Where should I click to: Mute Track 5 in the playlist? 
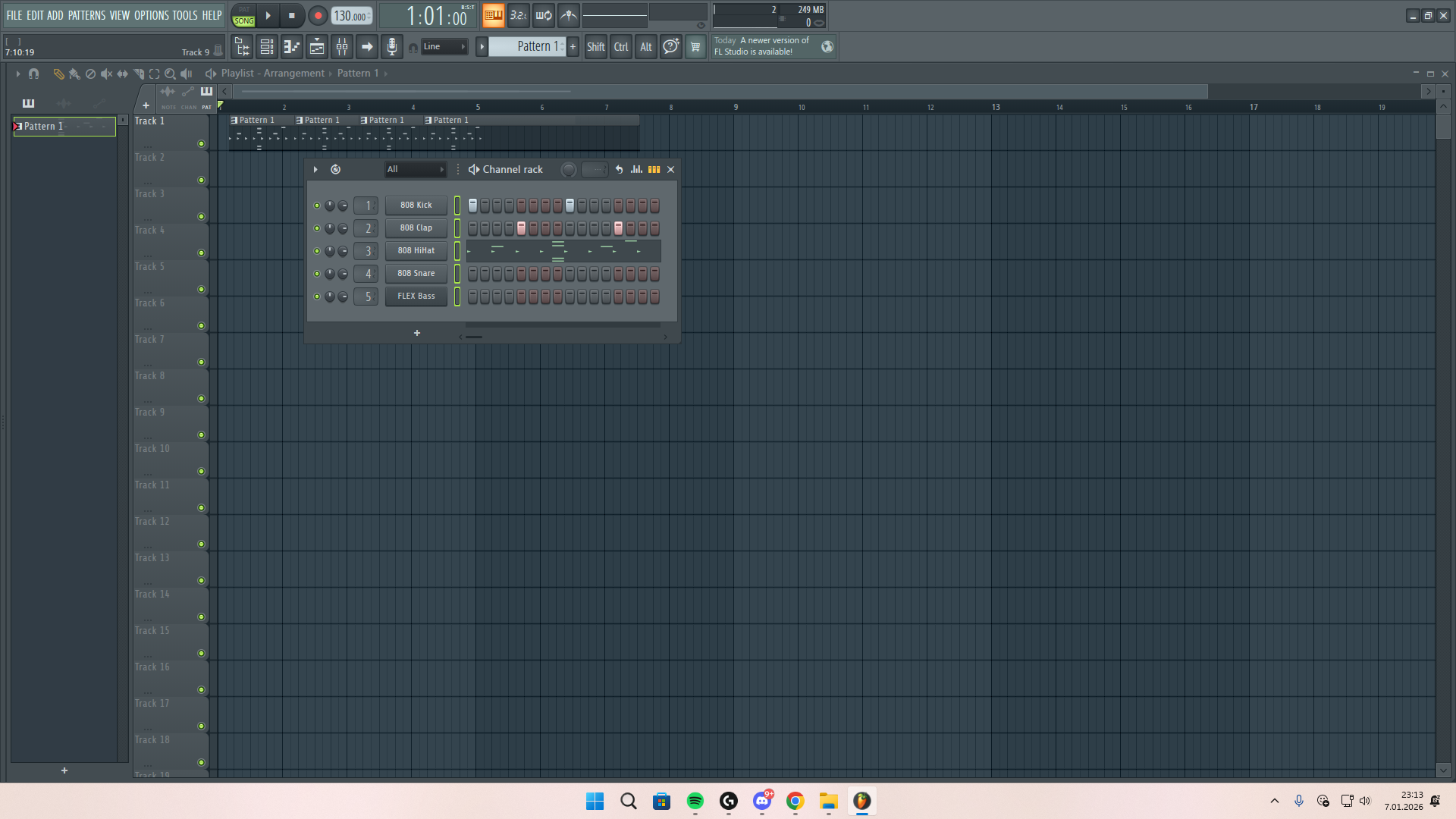[x=201, y=290]
